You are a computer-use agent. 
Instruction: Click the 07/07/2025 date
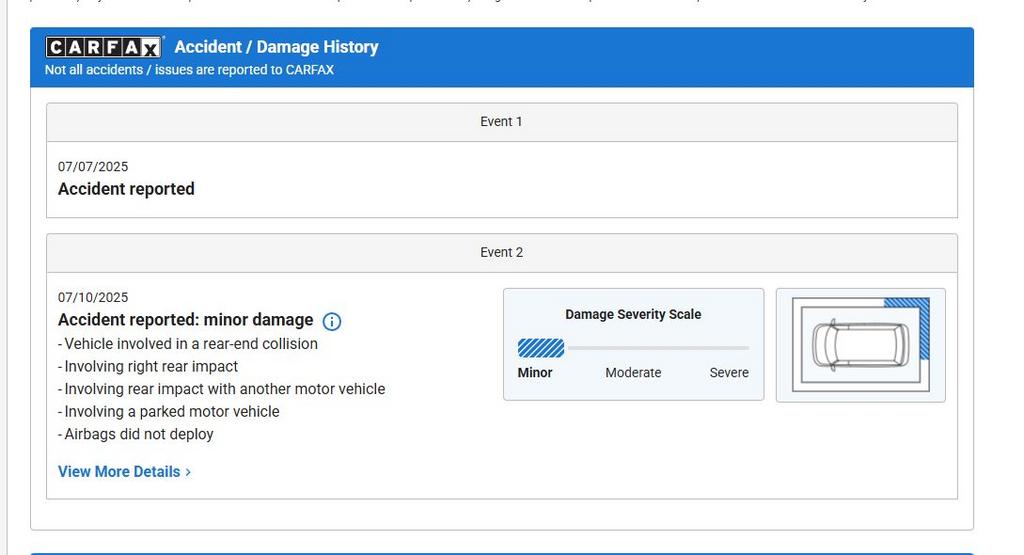93,166
